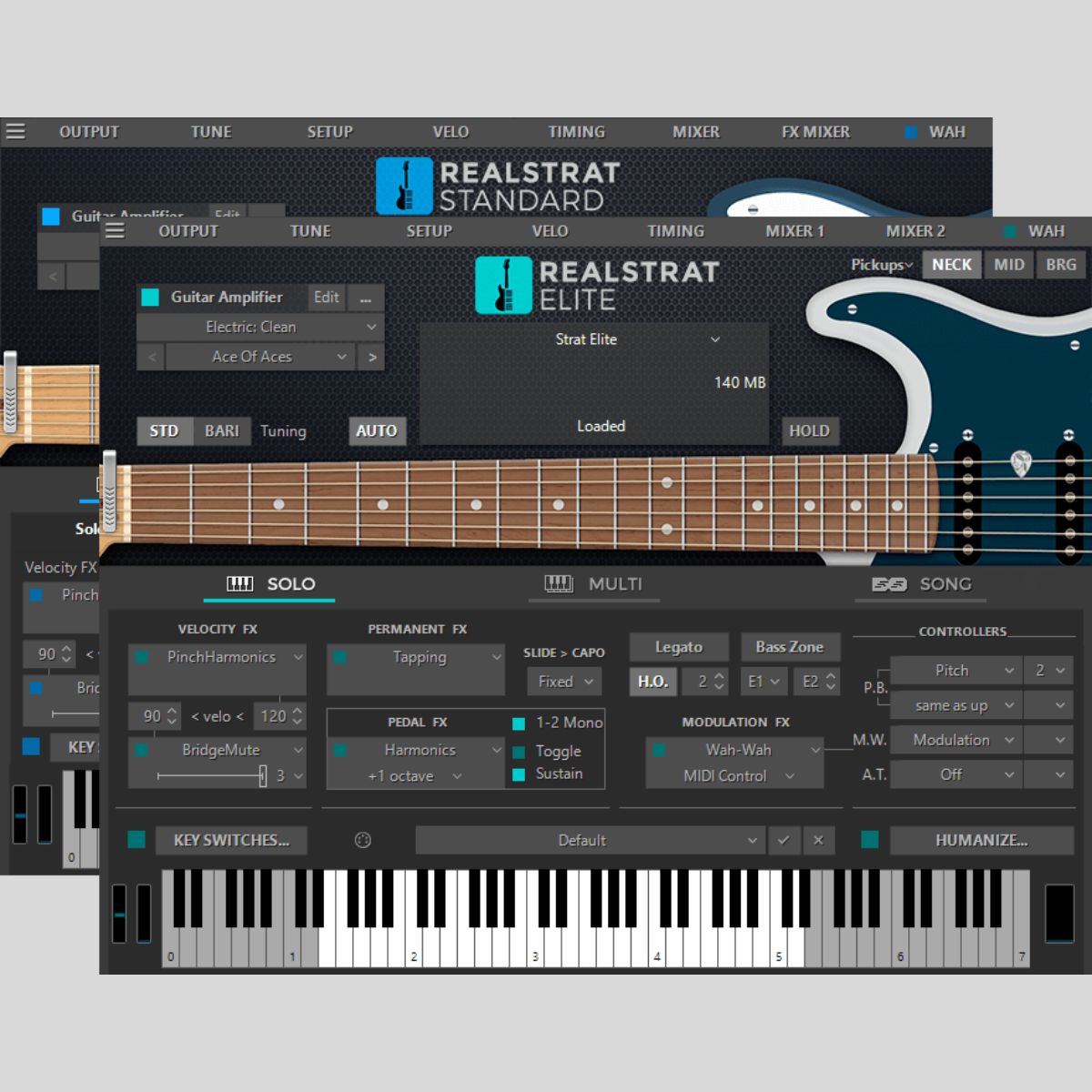Screen dimensions: 1092x1092
Task: Open the Ace Of Aces preset dropdown
Action: coord(261,357)
